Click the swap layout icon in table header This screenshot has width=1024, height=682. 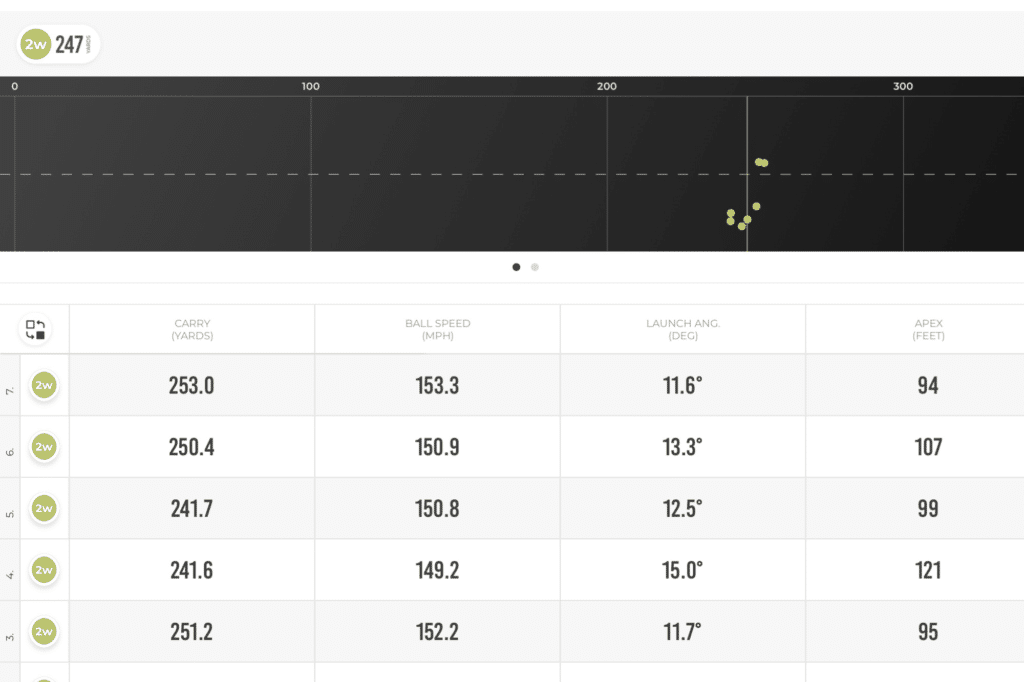[35, 329]
